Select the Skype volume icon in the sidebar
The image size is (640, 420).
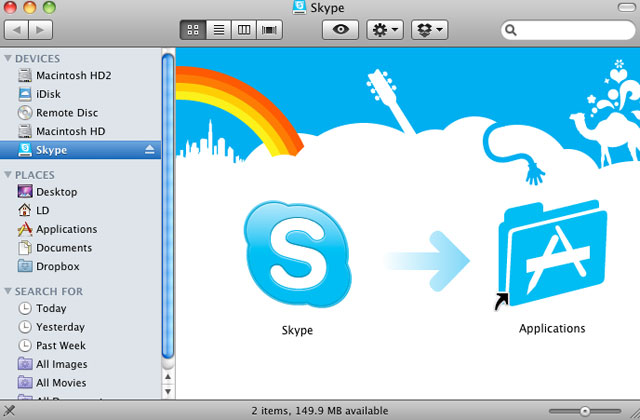(x=25, y=150)
